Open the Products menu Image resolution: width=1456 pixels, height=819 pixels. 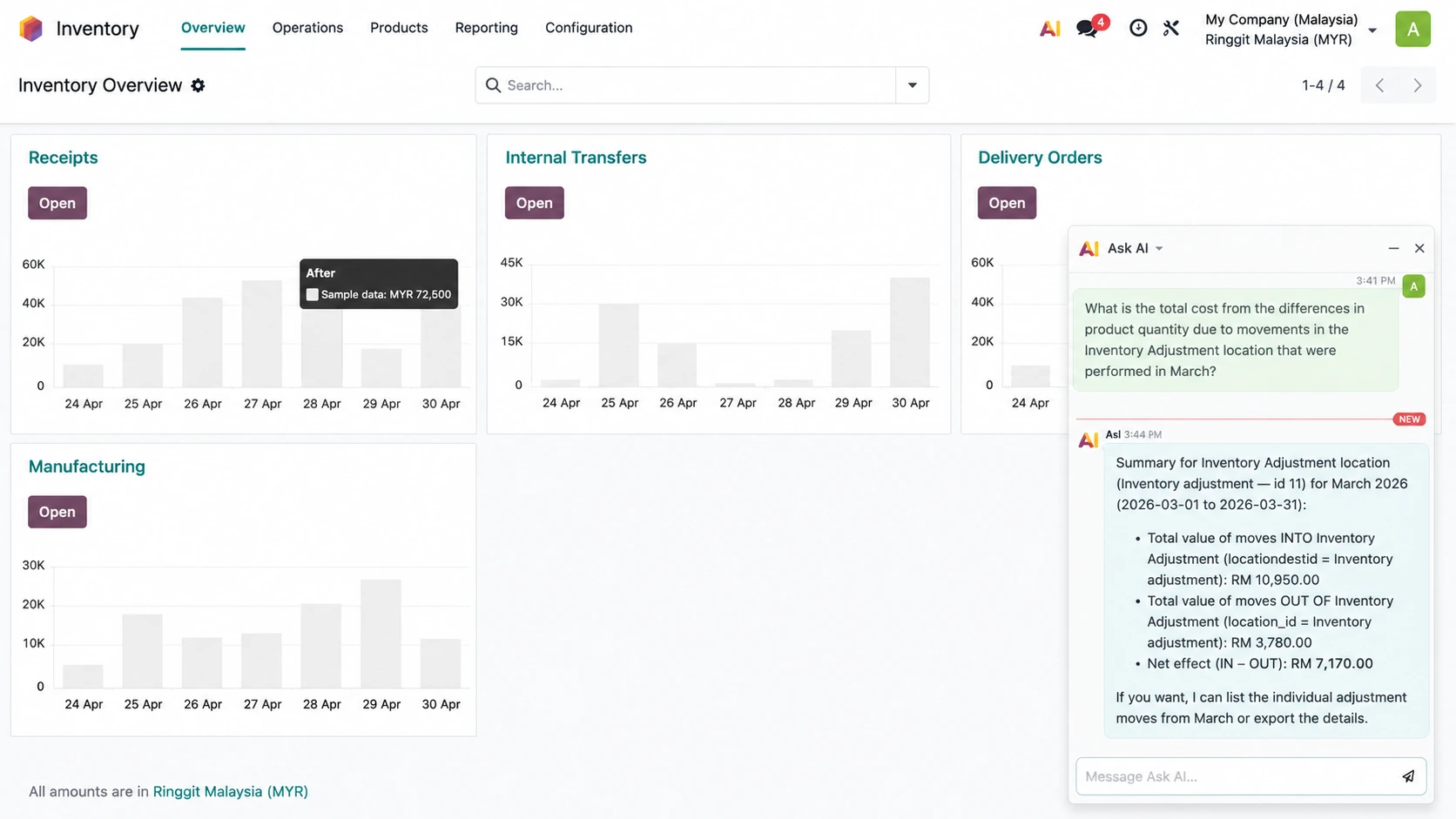[x=399, y=28]
